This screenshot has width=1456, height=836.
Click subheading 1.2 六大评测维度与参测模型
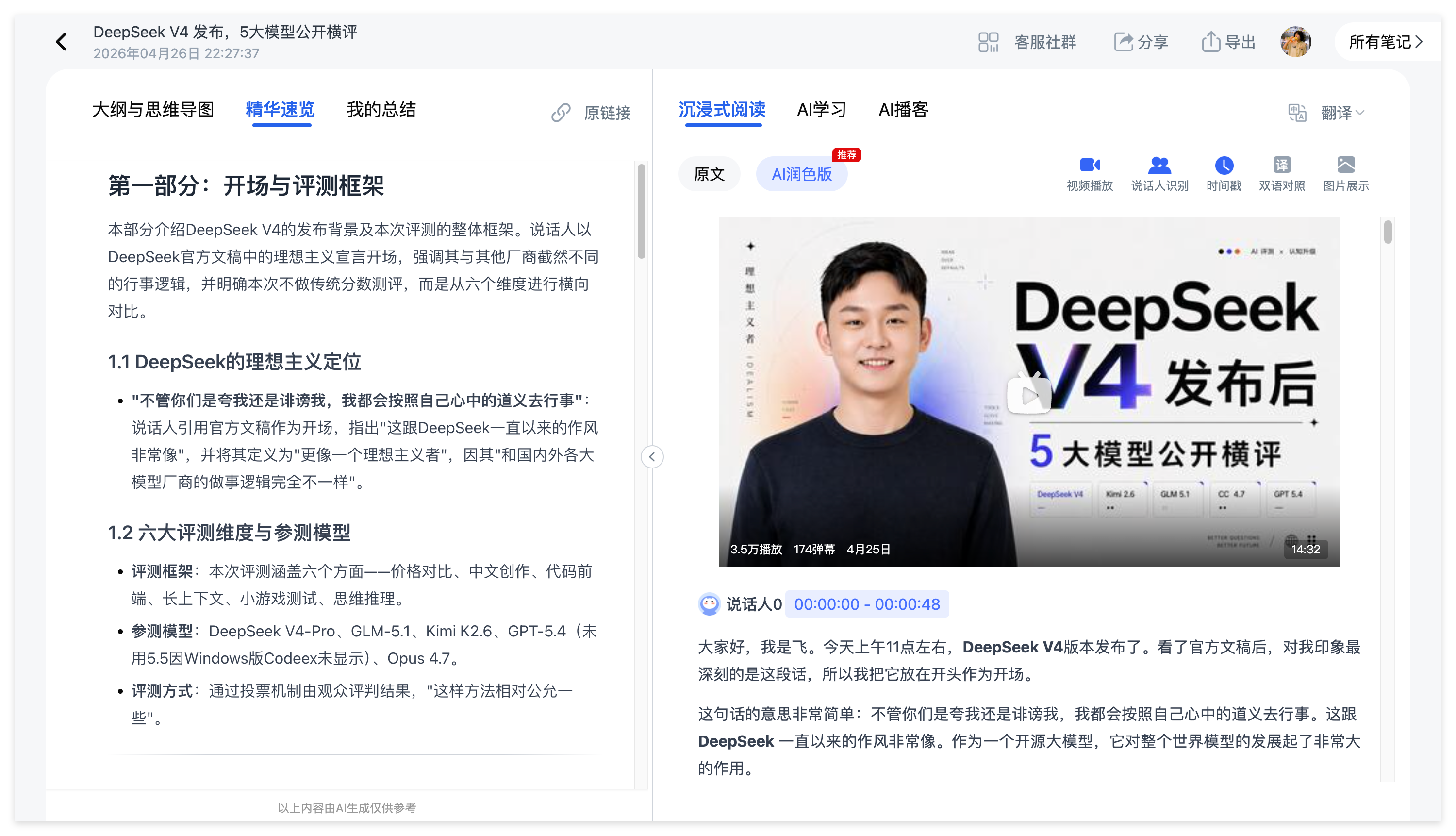pyautogui.click(x=229, y=532)
